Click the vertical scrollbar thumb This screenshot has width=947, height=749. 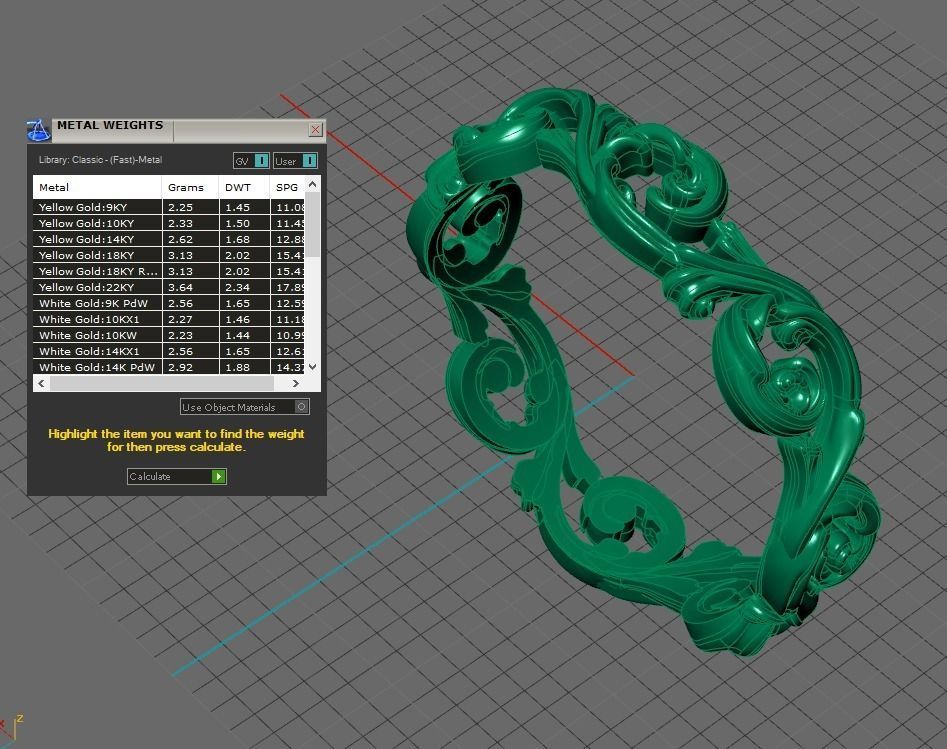[x=312, y=225]
